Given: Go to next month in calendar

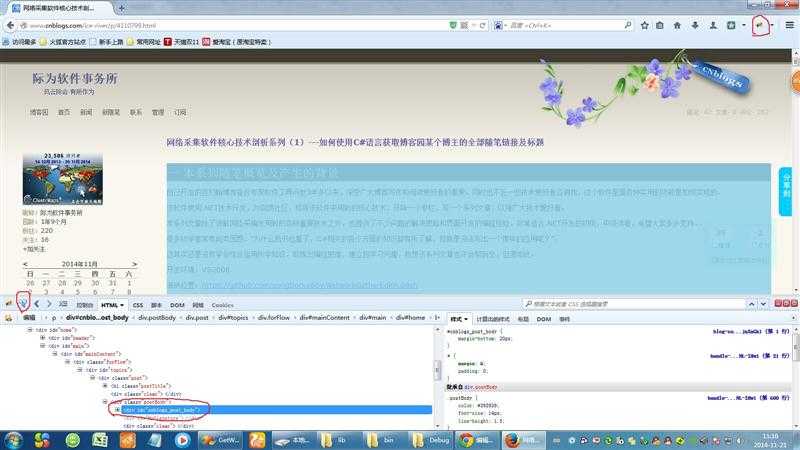Looking at the screenshot, I should [134, 264].
